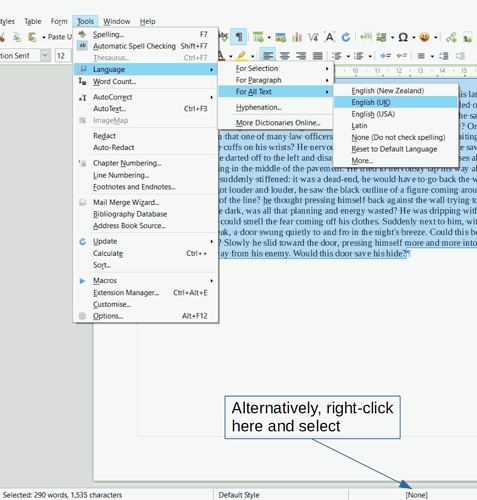Click the highlighting color marker icon
477x500 pixels.
(x=241, y=56)
